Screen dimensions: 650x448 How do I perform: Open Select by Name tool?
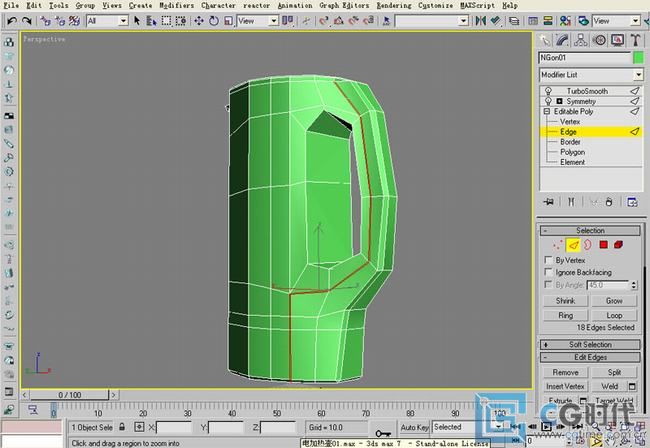point(151,21)
